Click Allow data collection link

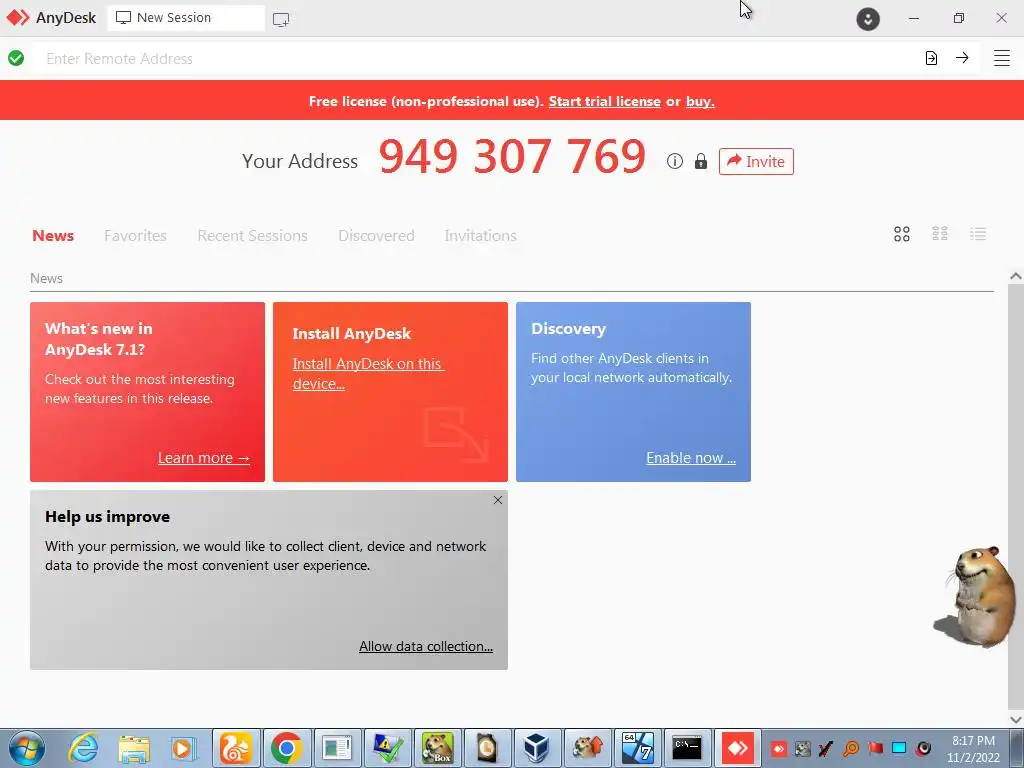pos(426,646)
